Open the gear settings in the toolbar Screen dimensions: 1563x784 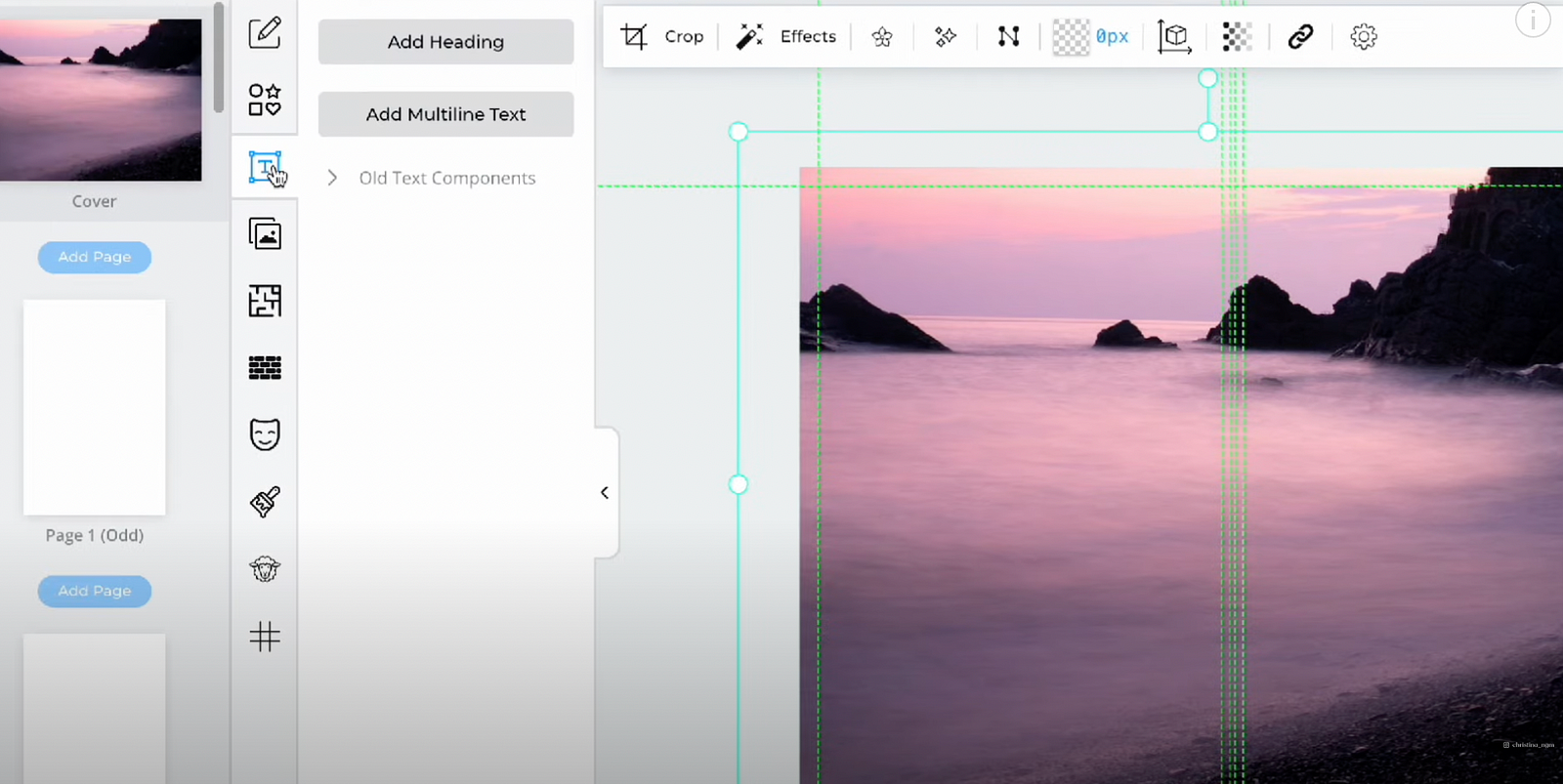pyautogui.click(x=1363, y=37)
